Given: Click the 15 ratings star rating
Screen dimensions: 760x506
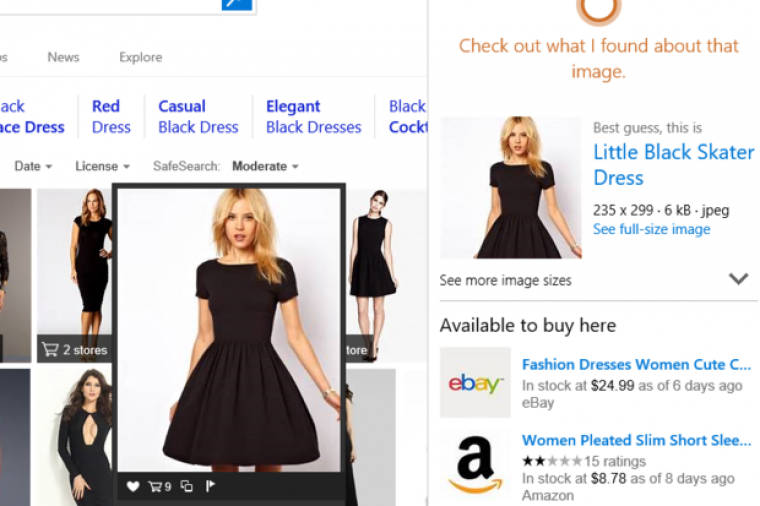Looking at the screenshot, I should tap(584, 461).
